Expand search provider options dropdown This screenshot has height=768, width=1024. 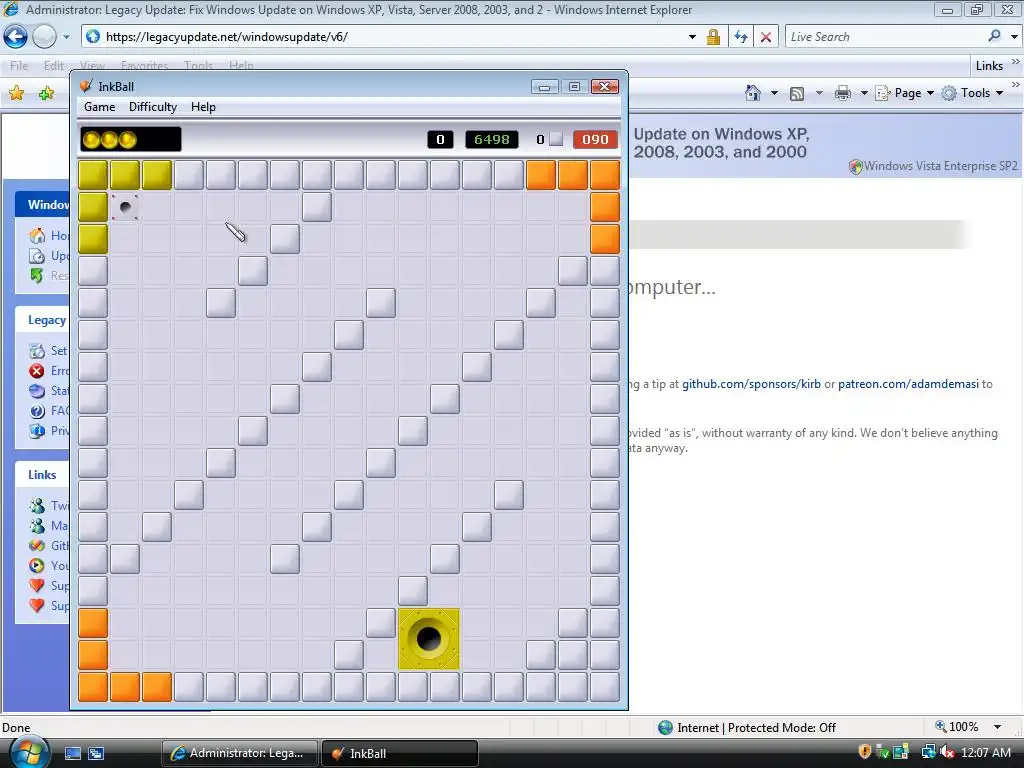tap(1014, 37)
